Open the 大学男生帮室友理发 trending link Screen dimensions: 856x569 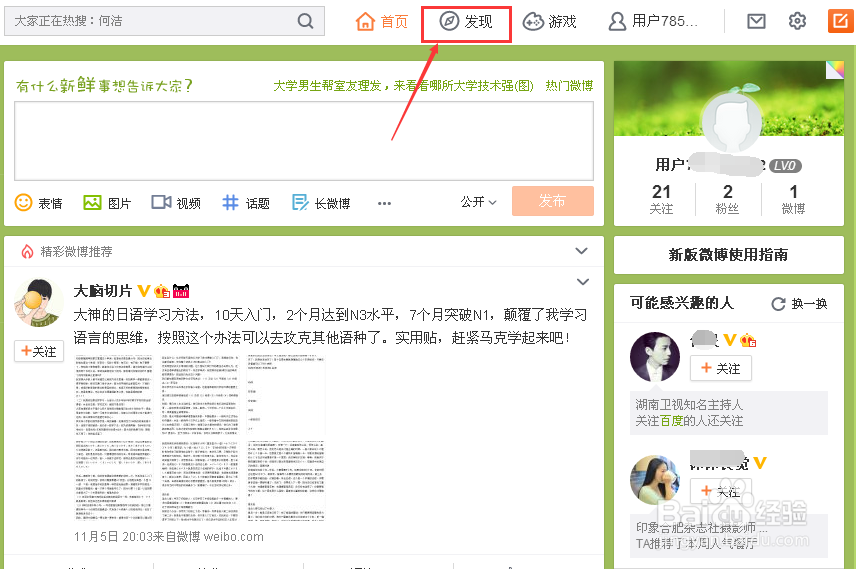tap(403, 86)
